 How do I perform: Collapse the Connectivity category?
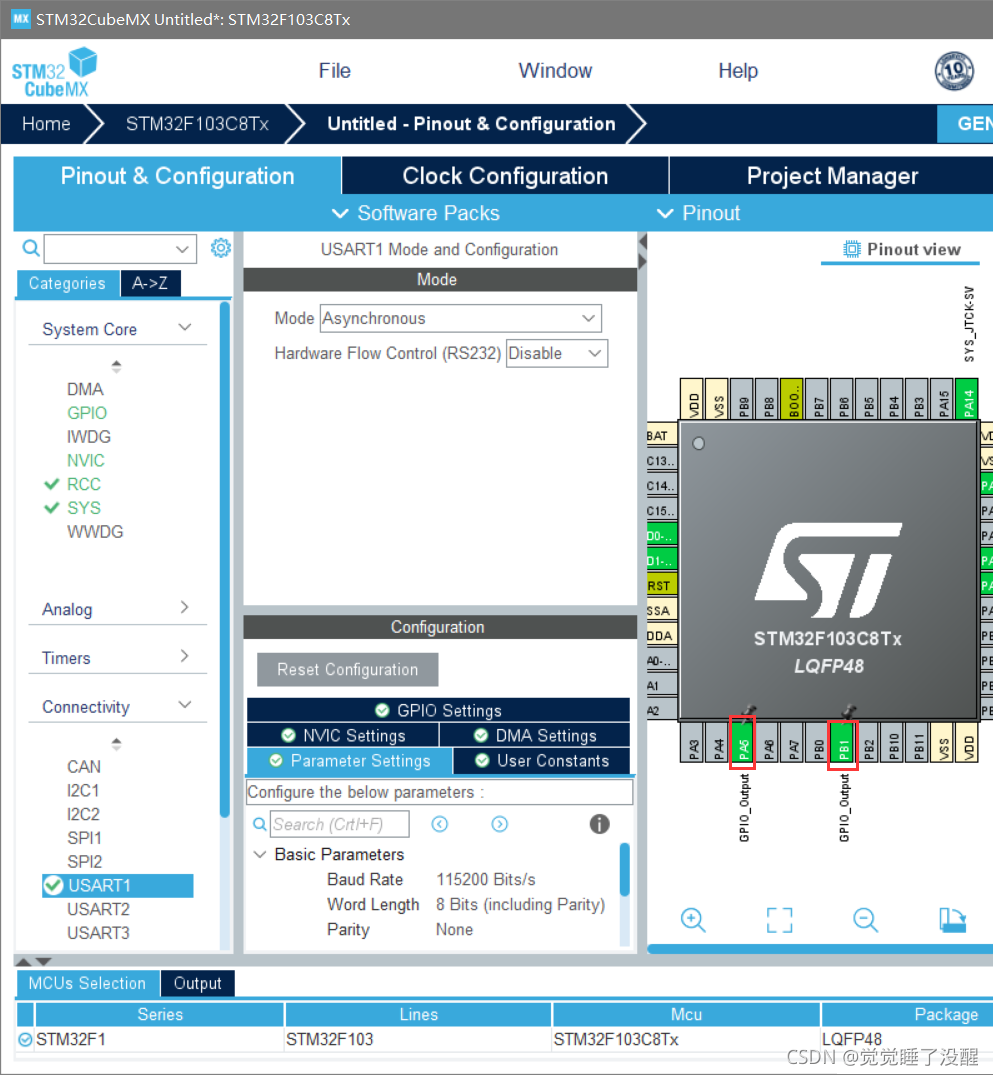(184, 705)
